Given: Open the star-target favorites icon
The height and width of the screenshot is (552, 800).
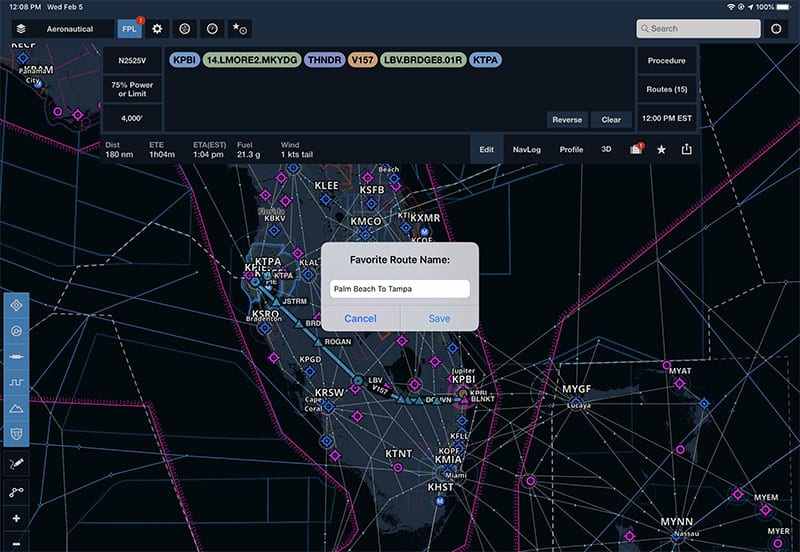Looking at the screenshot, I should pos(240,29).
